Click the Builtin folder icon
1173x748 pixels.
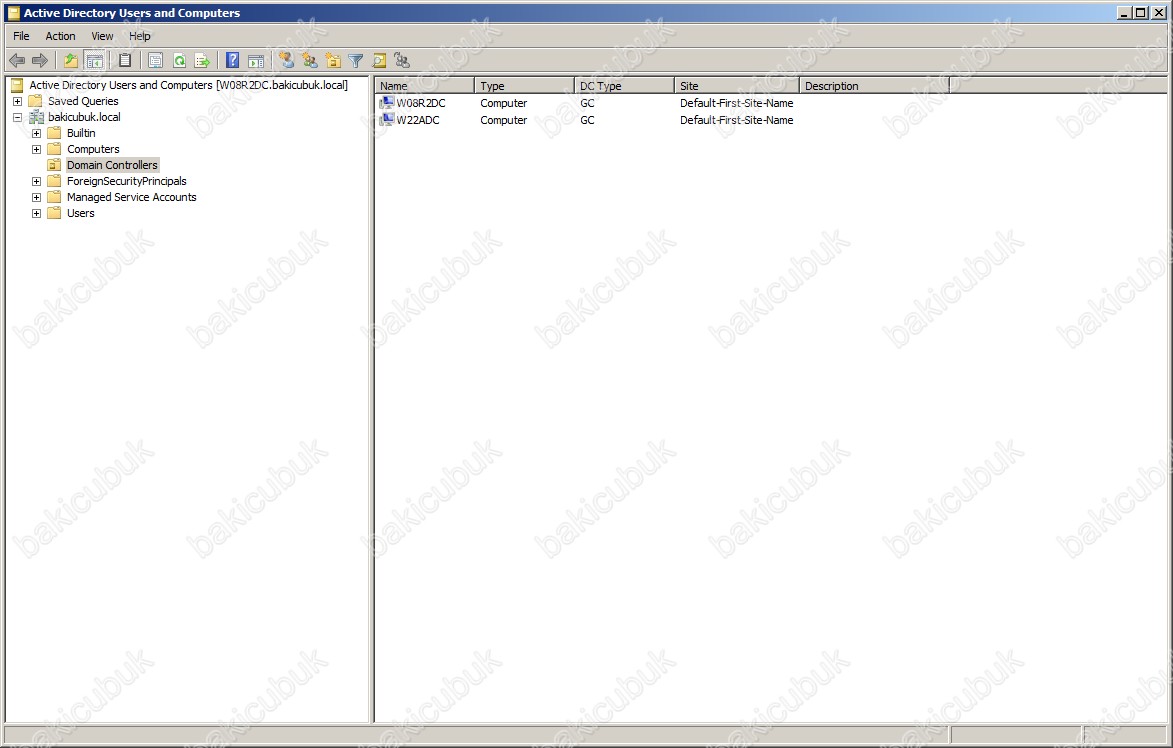coord(54,132)
